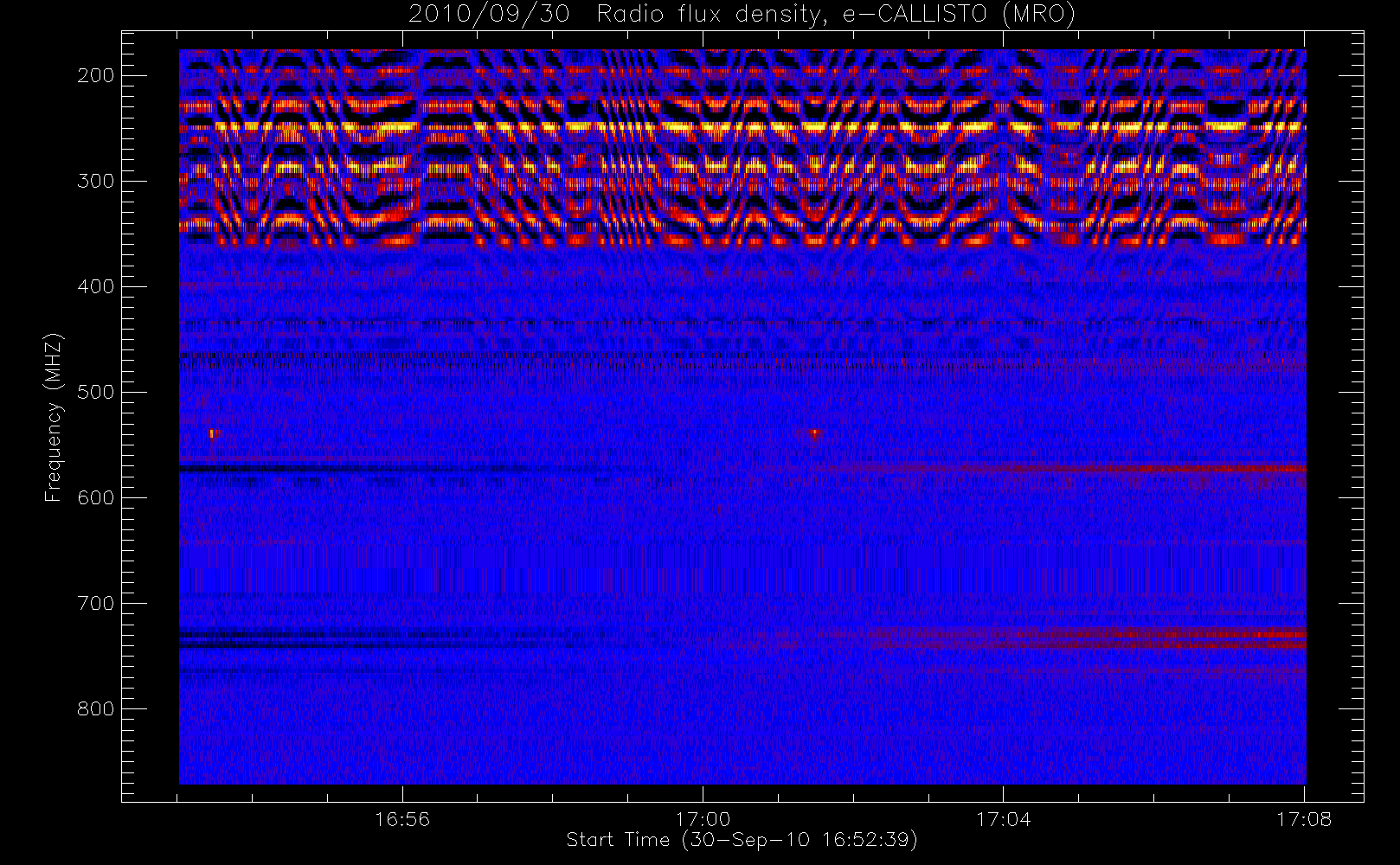The image size is (1400, 865).
Task: Click the 'Start Time (30-Sep-10 16:52:39)' x-axis label
Action: (742, 840)
